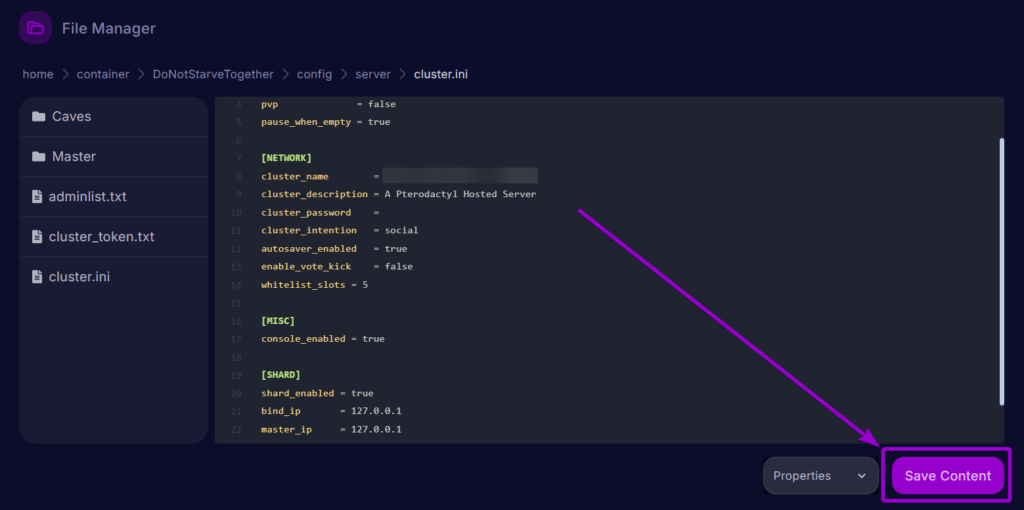Navigate to home in the breadcrumb

(x=38, y=74)
